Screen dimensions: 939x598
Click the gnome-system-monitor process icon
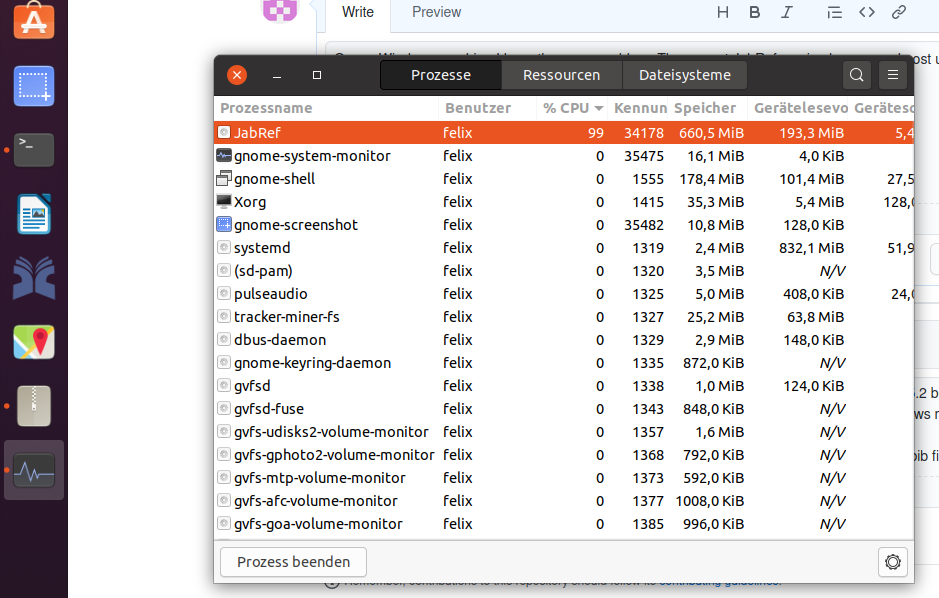[x=223, y=156]
